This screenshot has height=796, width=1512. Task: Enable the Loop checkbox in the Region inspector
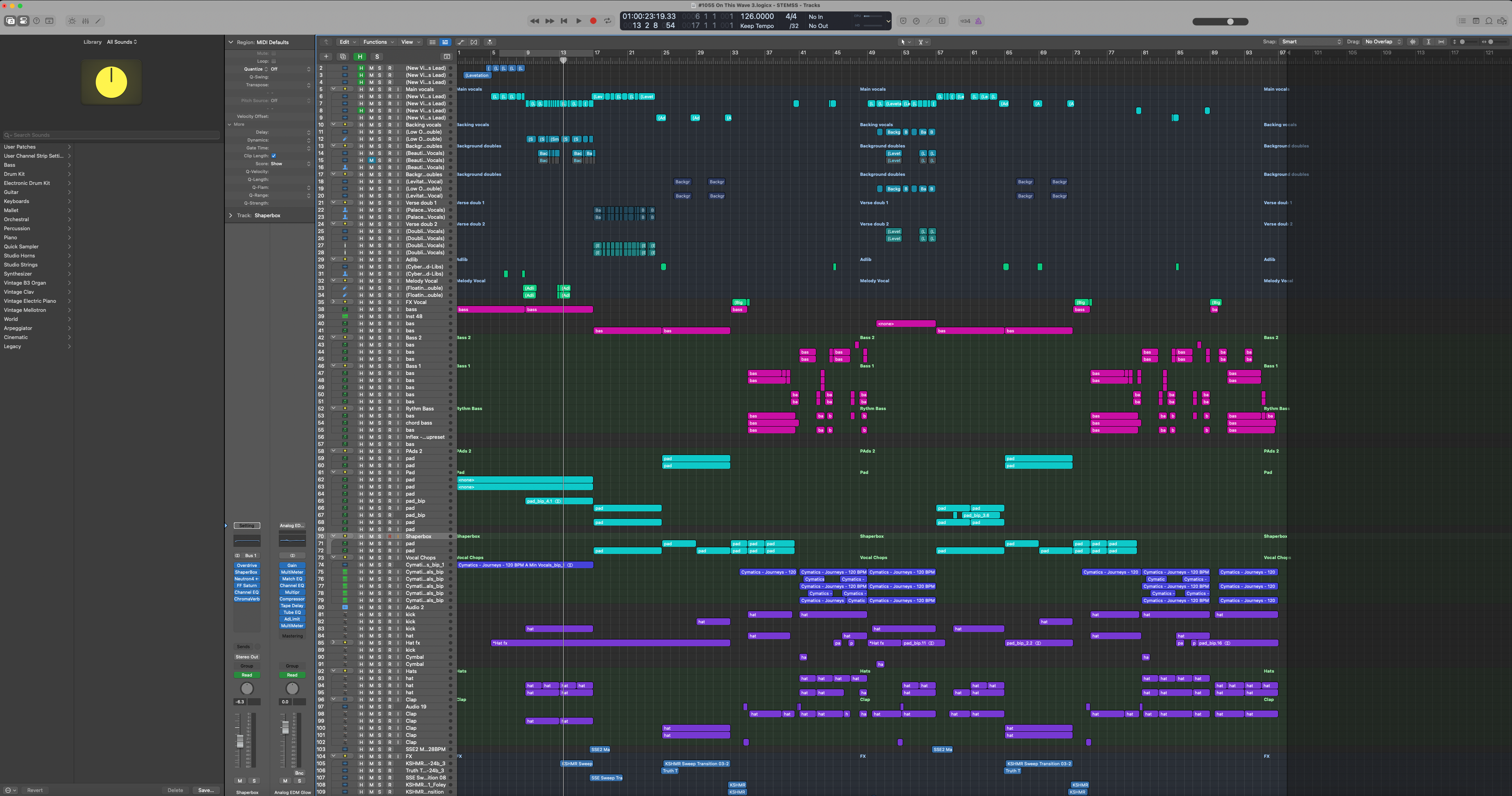(274, 62)
